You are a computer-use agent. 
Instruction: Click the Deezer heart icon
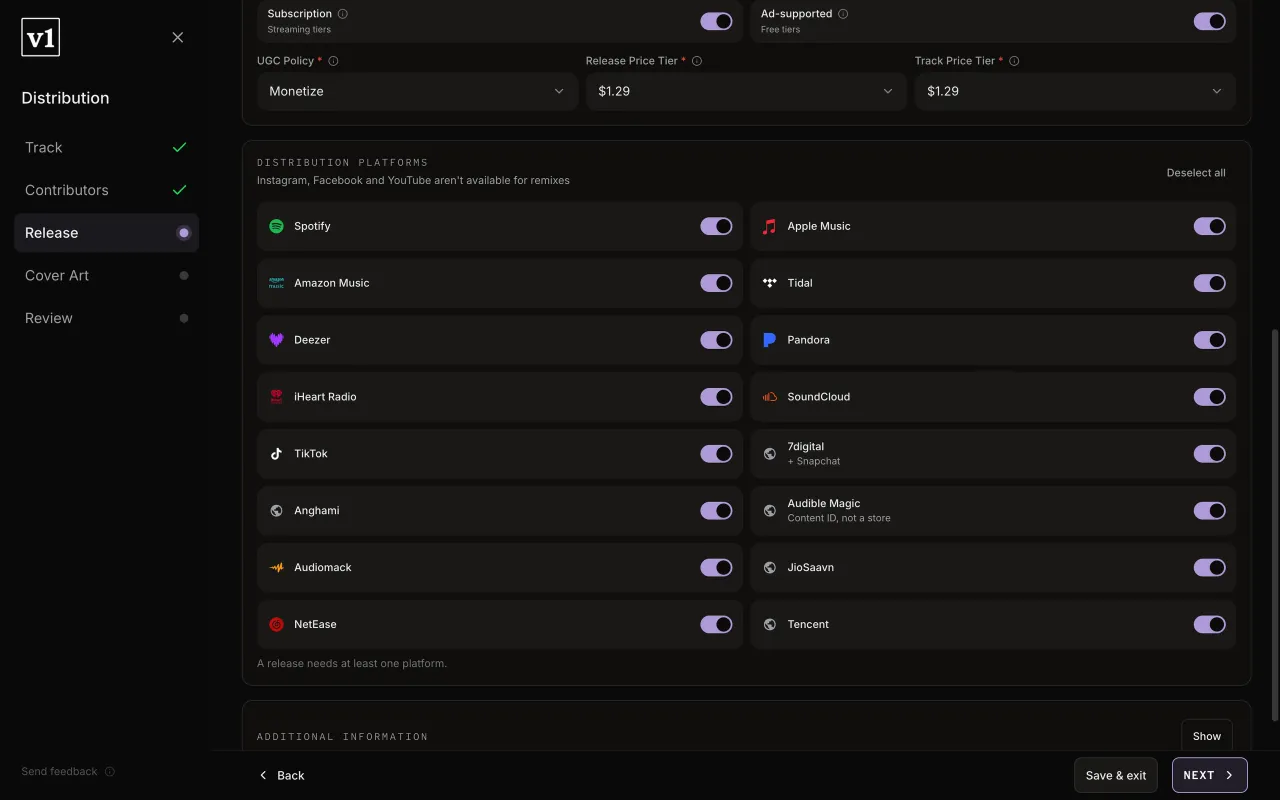click(277, 340)
